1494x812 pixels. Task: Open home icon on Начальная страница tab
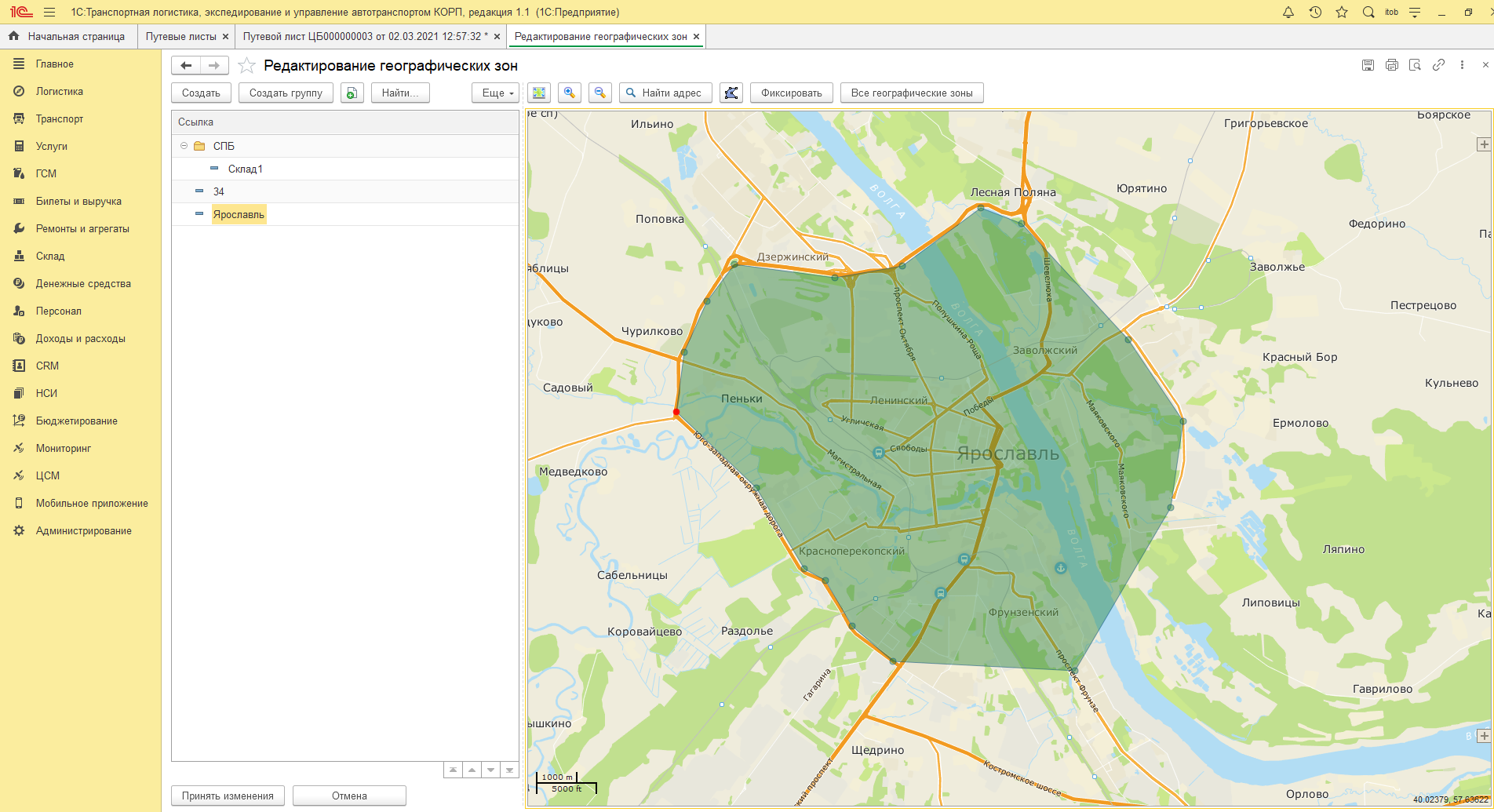coord(13,36)
